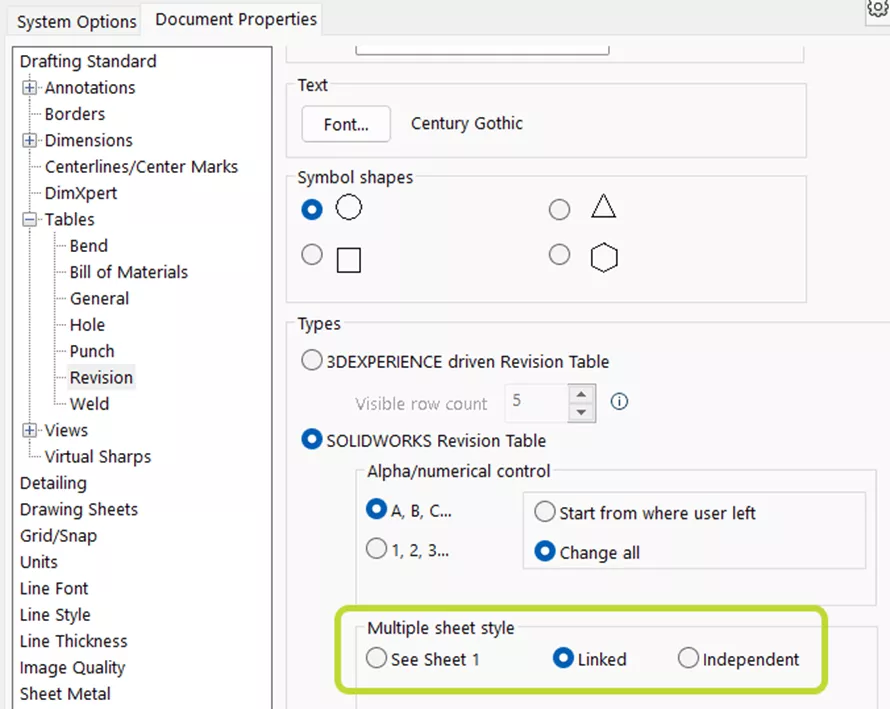Switch to the System Options tab
The height and width of the screenshot is (709, 890).
tap(73, 20)
